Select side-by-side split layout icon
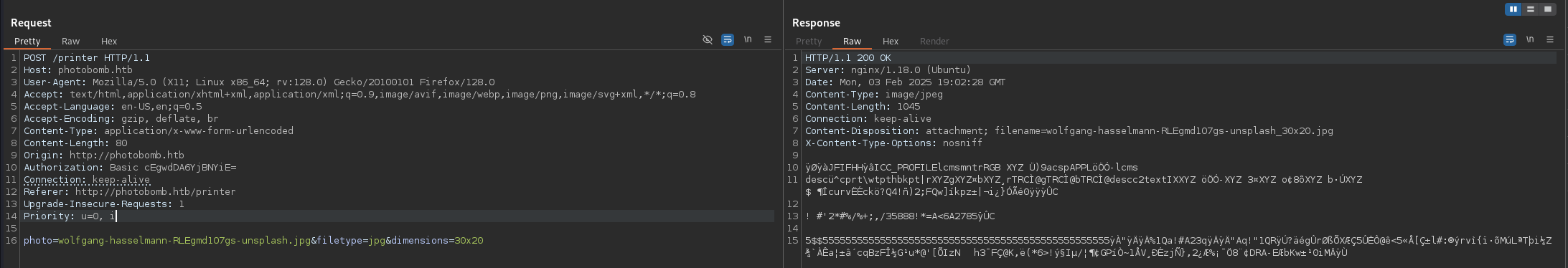The image size is (1568, 268). coord(1513,9)
